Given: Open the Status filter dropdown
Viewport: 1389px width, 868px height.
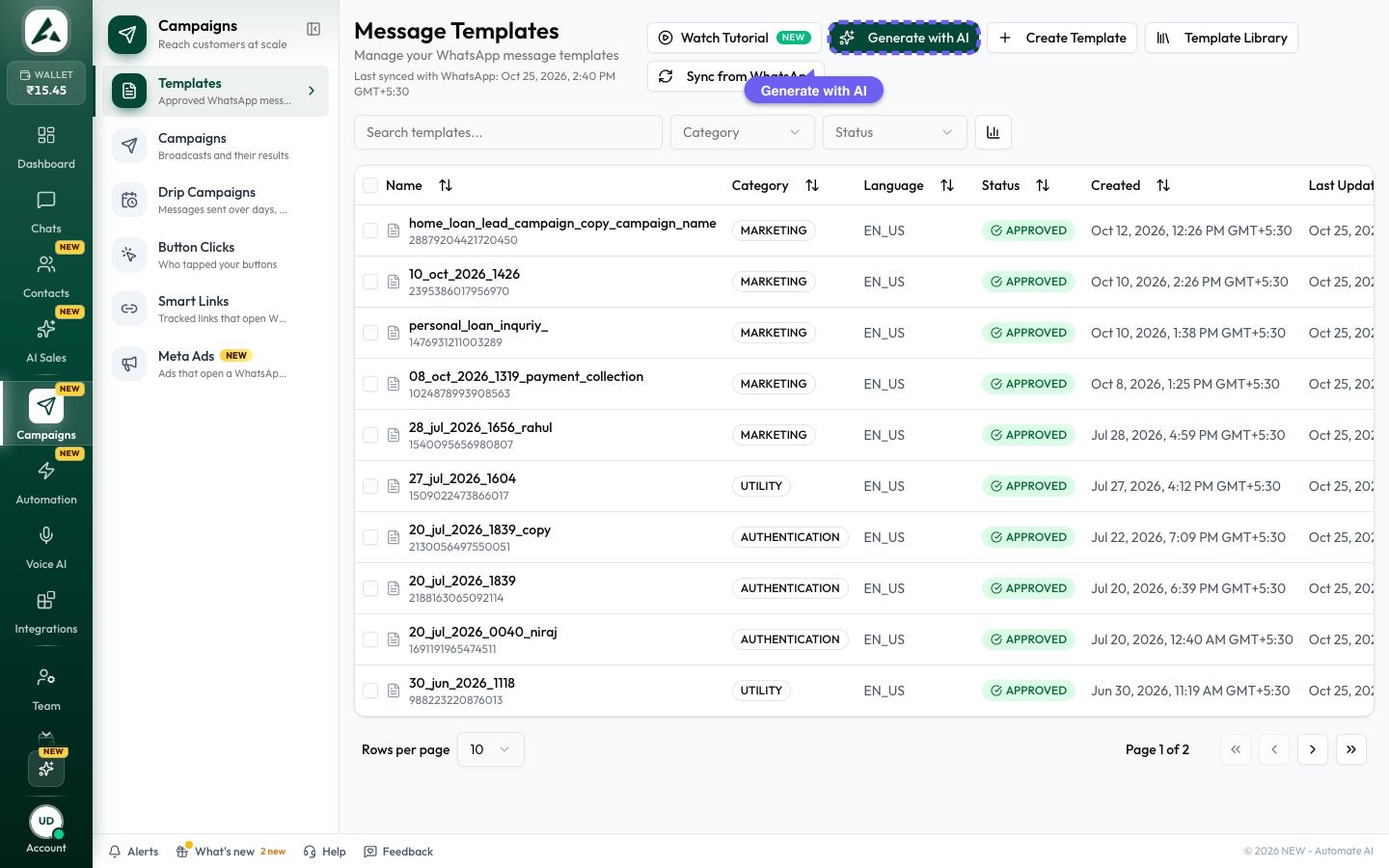Looking at the screenshot, I should click(894, 132).
